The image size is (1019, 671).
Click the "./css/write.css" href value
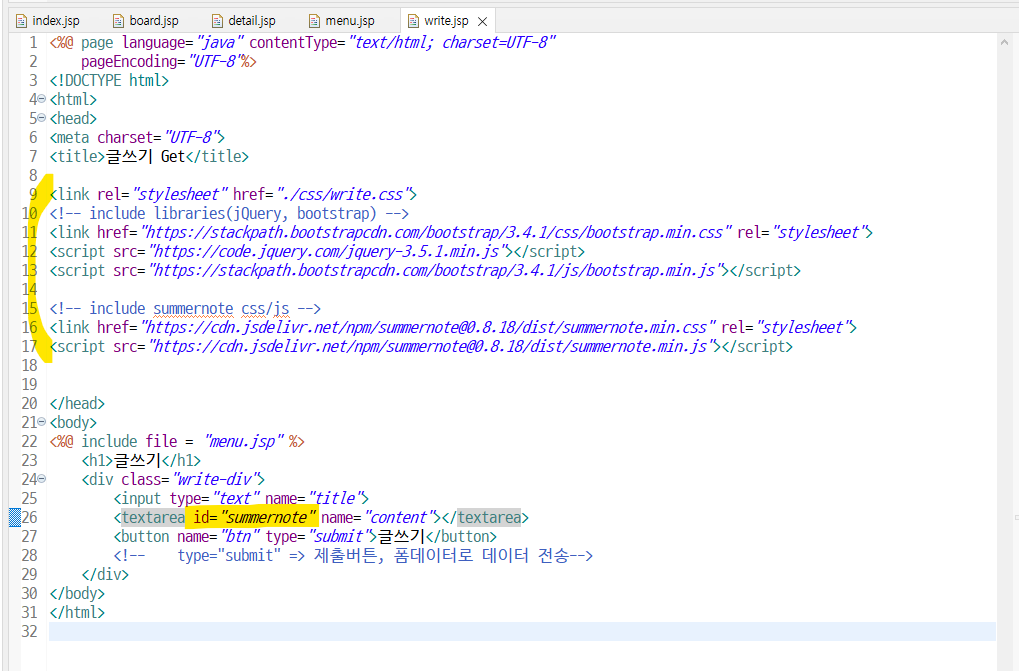344,194
